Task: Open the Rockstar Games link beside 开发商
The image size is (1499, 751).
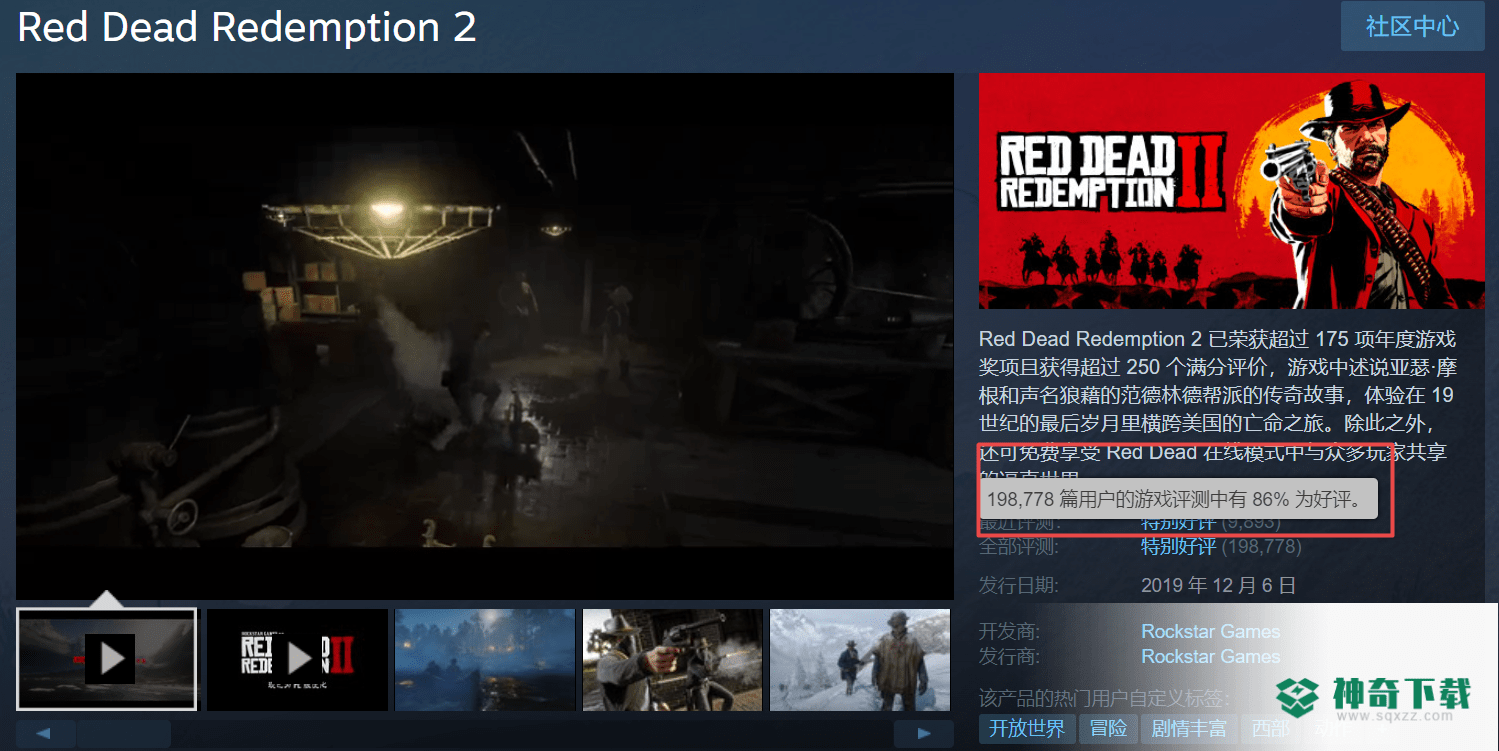Action: [x=1210, y=632]
